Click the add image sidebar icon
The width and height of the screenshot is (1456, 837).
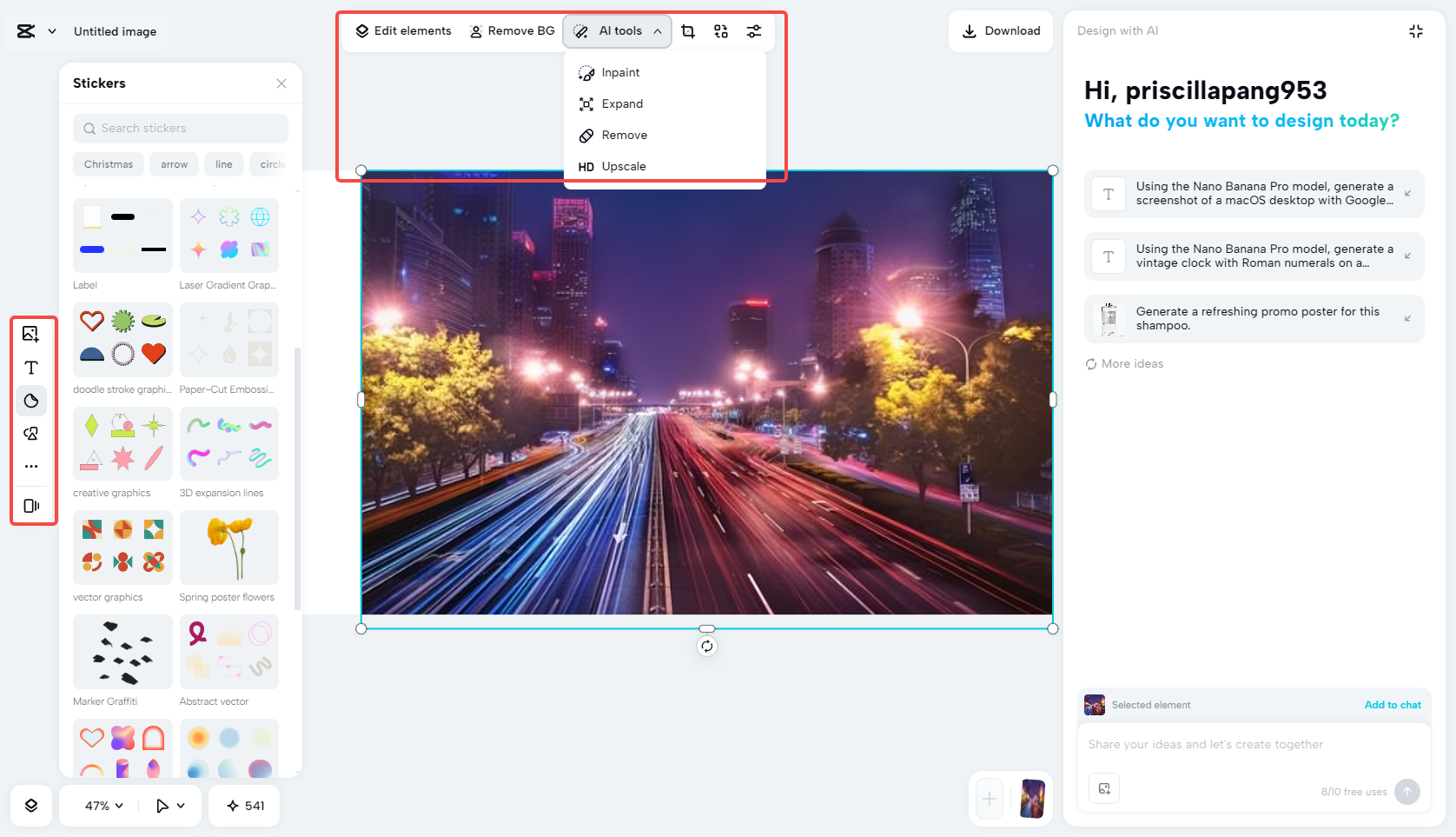click(x=31, y=334)
